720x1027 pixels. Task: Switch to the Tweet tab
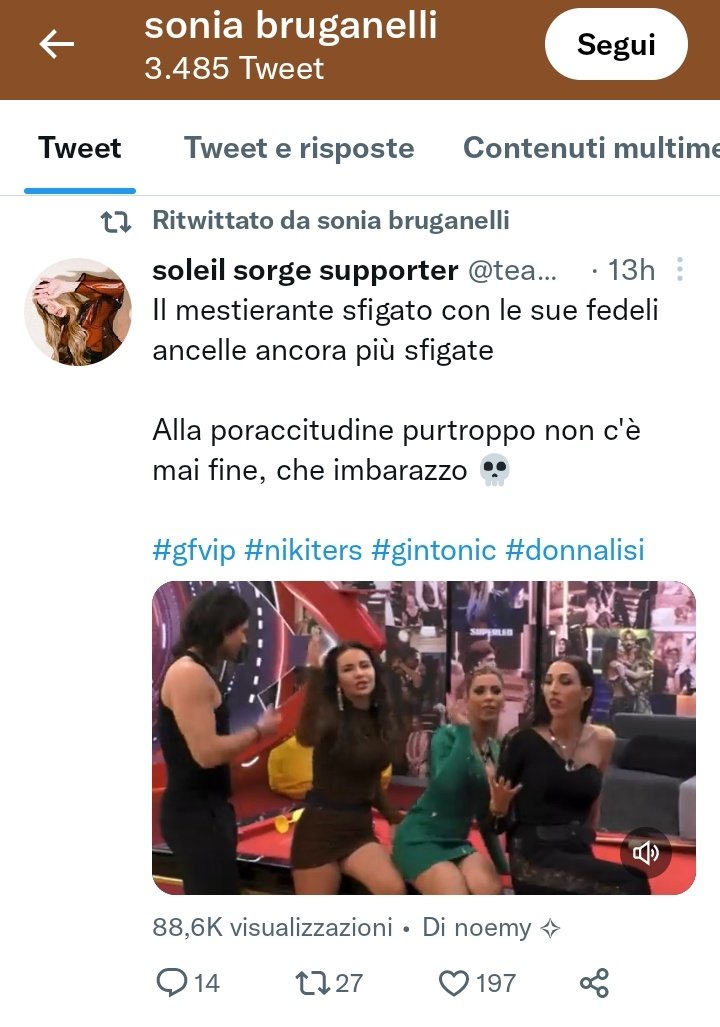[80, 148]
